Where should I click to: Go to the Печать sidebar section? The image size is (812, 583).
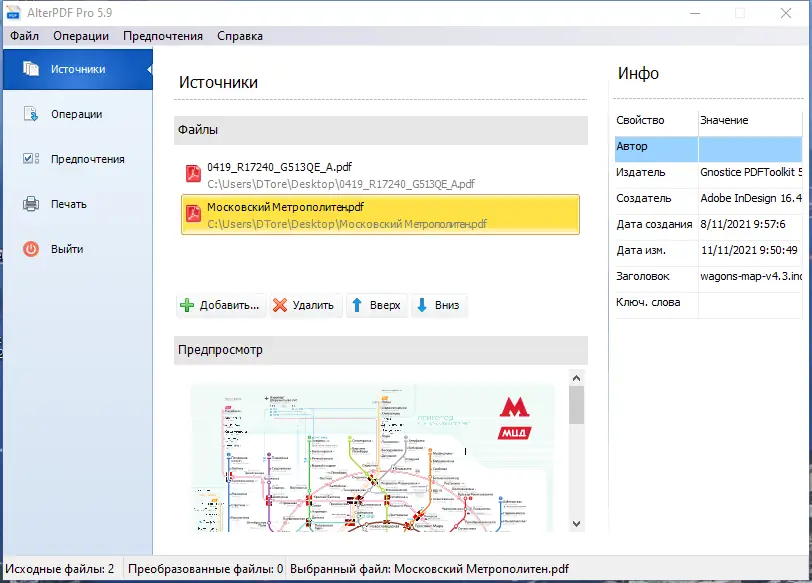pyautogui.click(x=68, y=204)
